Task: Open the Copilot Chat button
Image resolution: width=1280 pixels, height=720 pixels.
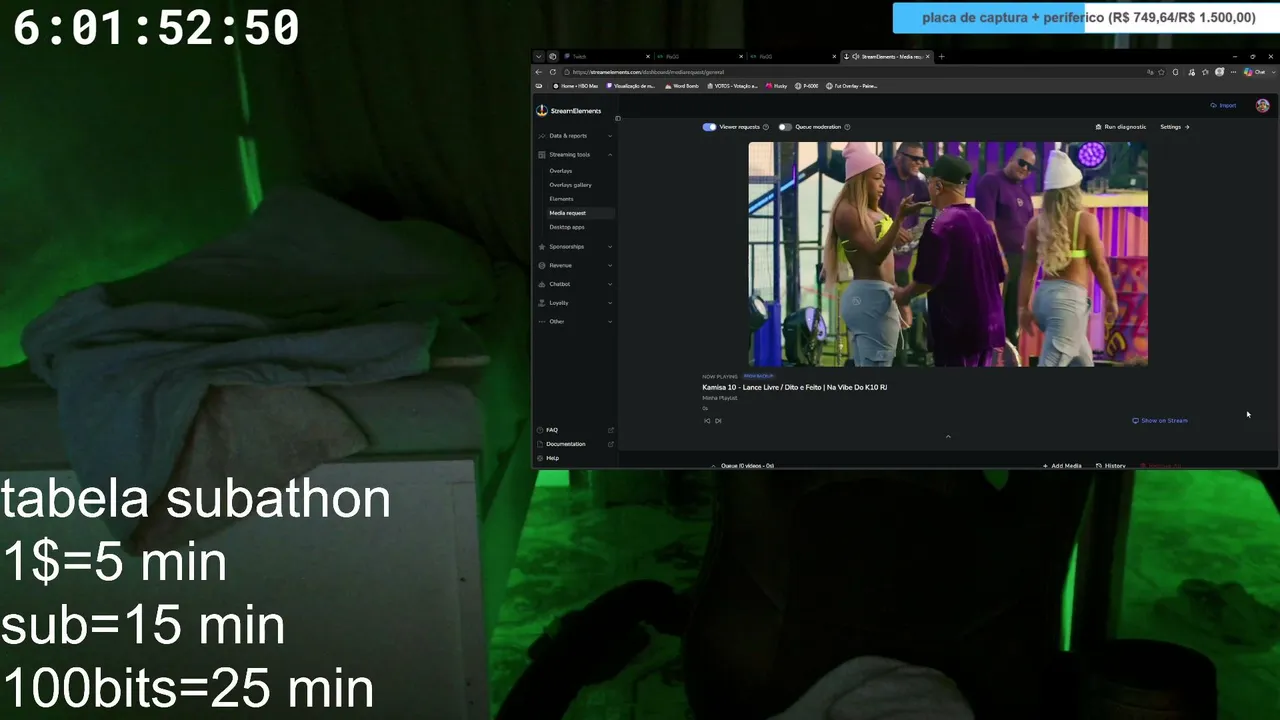Action: tap(1255, 72)
